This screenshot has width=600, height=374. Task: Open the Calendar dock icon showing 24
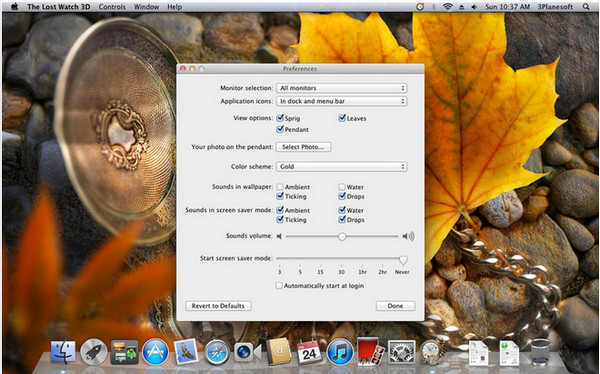[309, 351]
